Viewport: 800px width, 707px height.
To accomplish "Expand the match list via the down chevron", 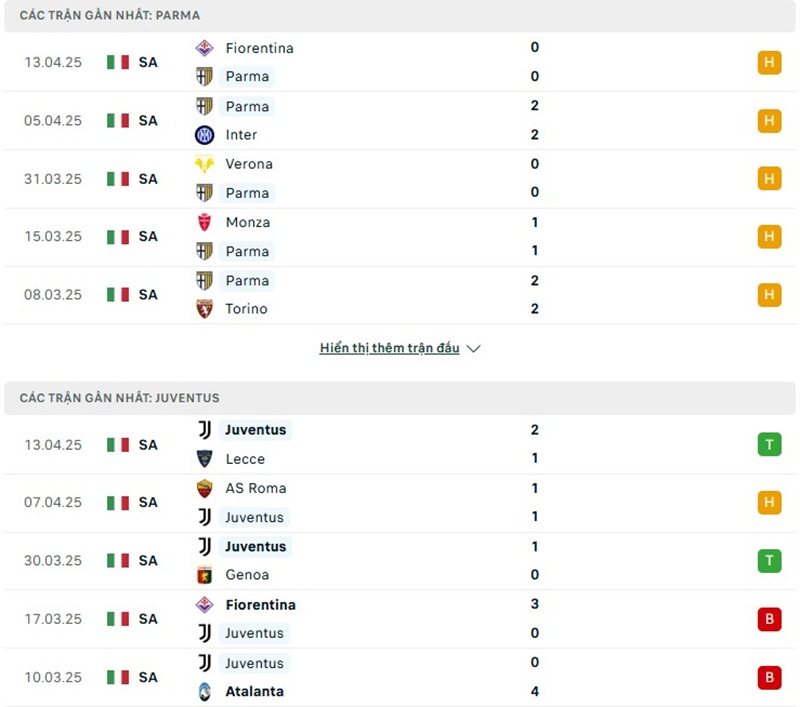I will [472, 349].
